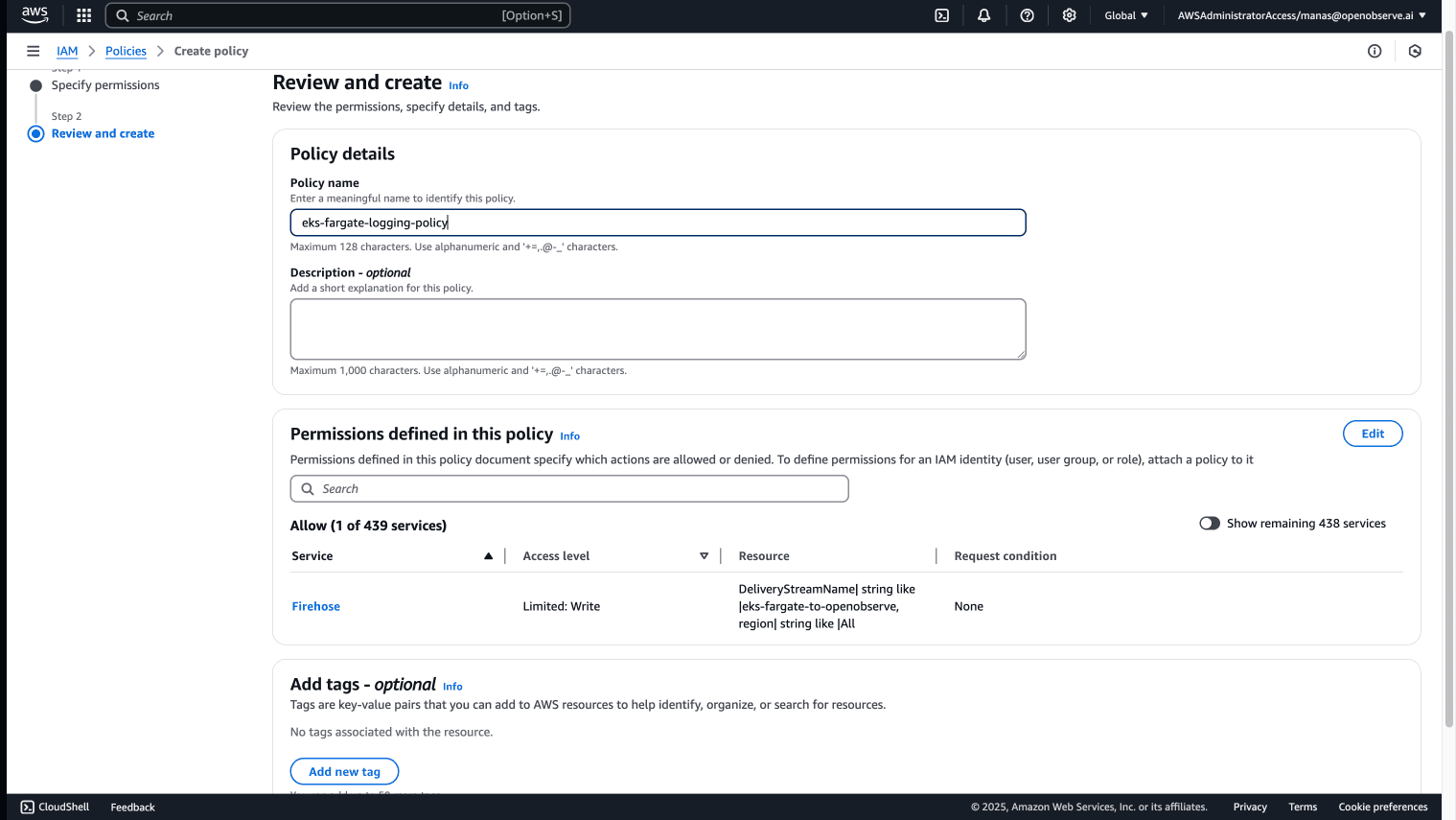The image size is (1456, 820).
Task: Click the AWS logo home icon
Action: coord(35,15)
